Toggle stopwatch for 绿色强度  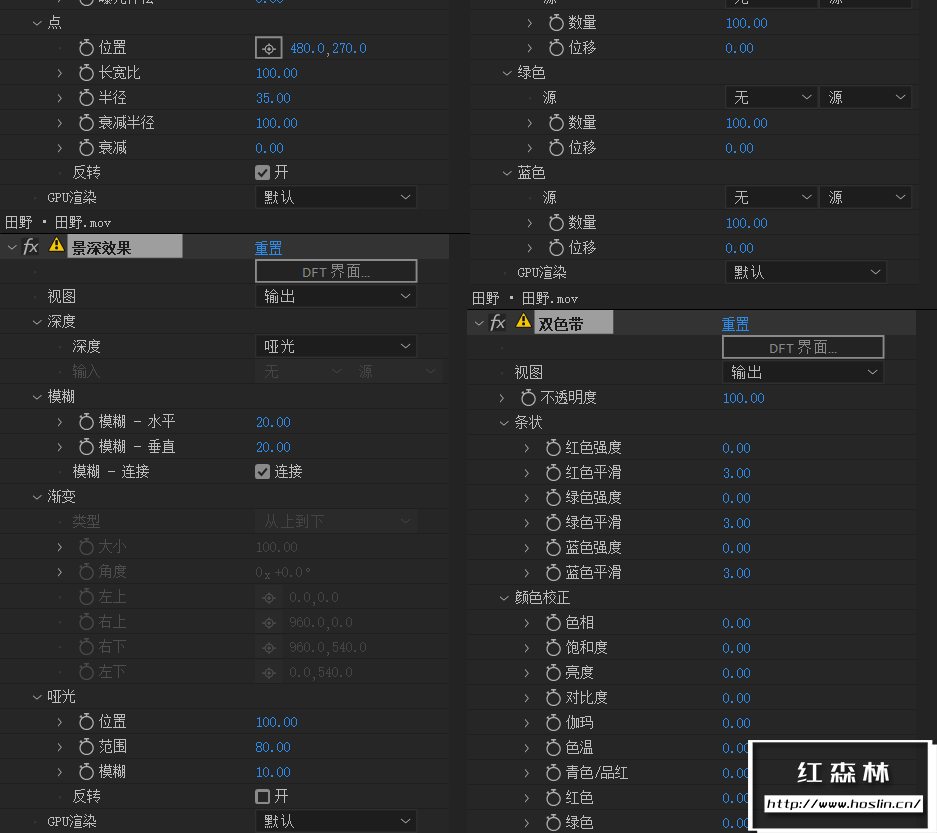(x=553, y=498)
